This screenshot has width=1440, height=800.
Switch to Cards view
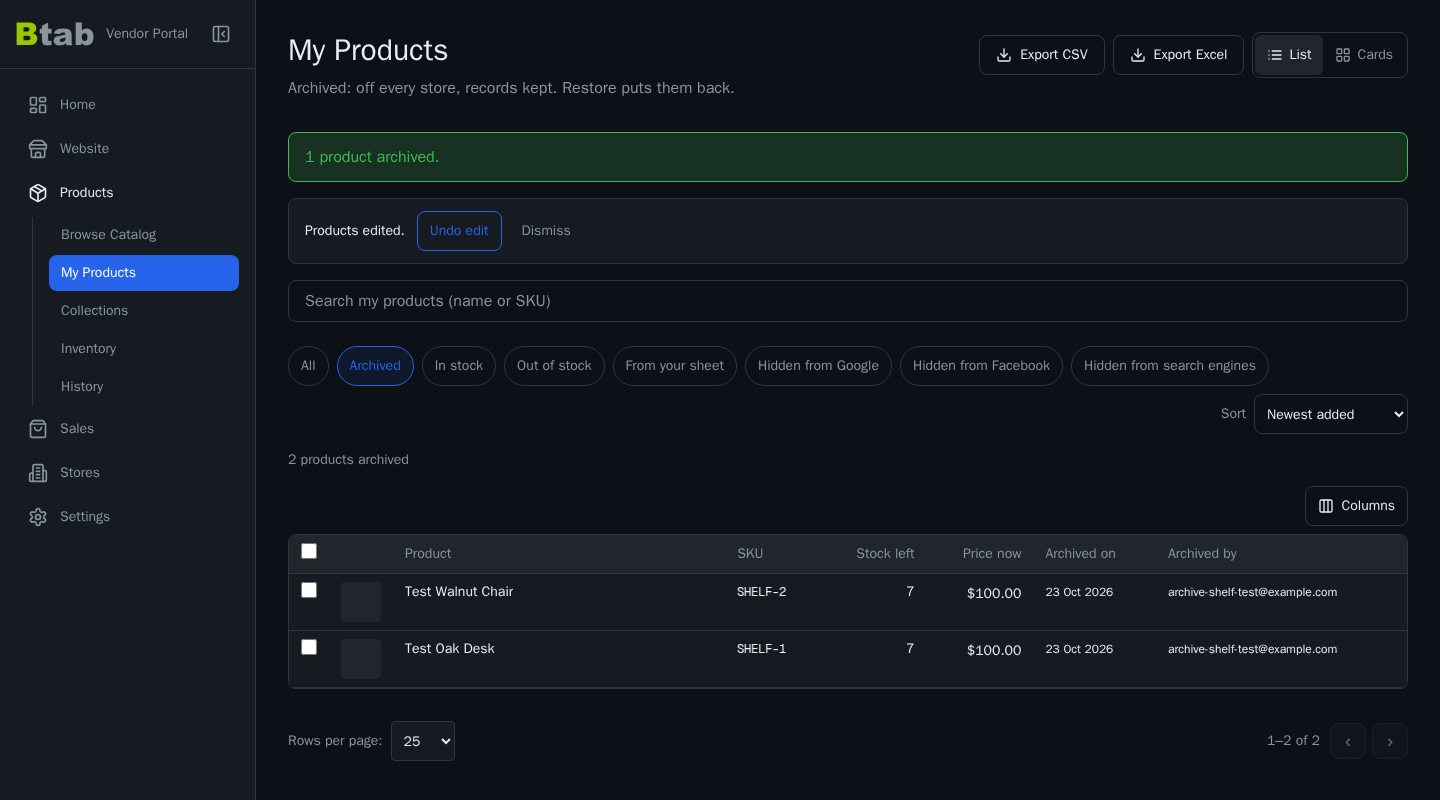1364,55
